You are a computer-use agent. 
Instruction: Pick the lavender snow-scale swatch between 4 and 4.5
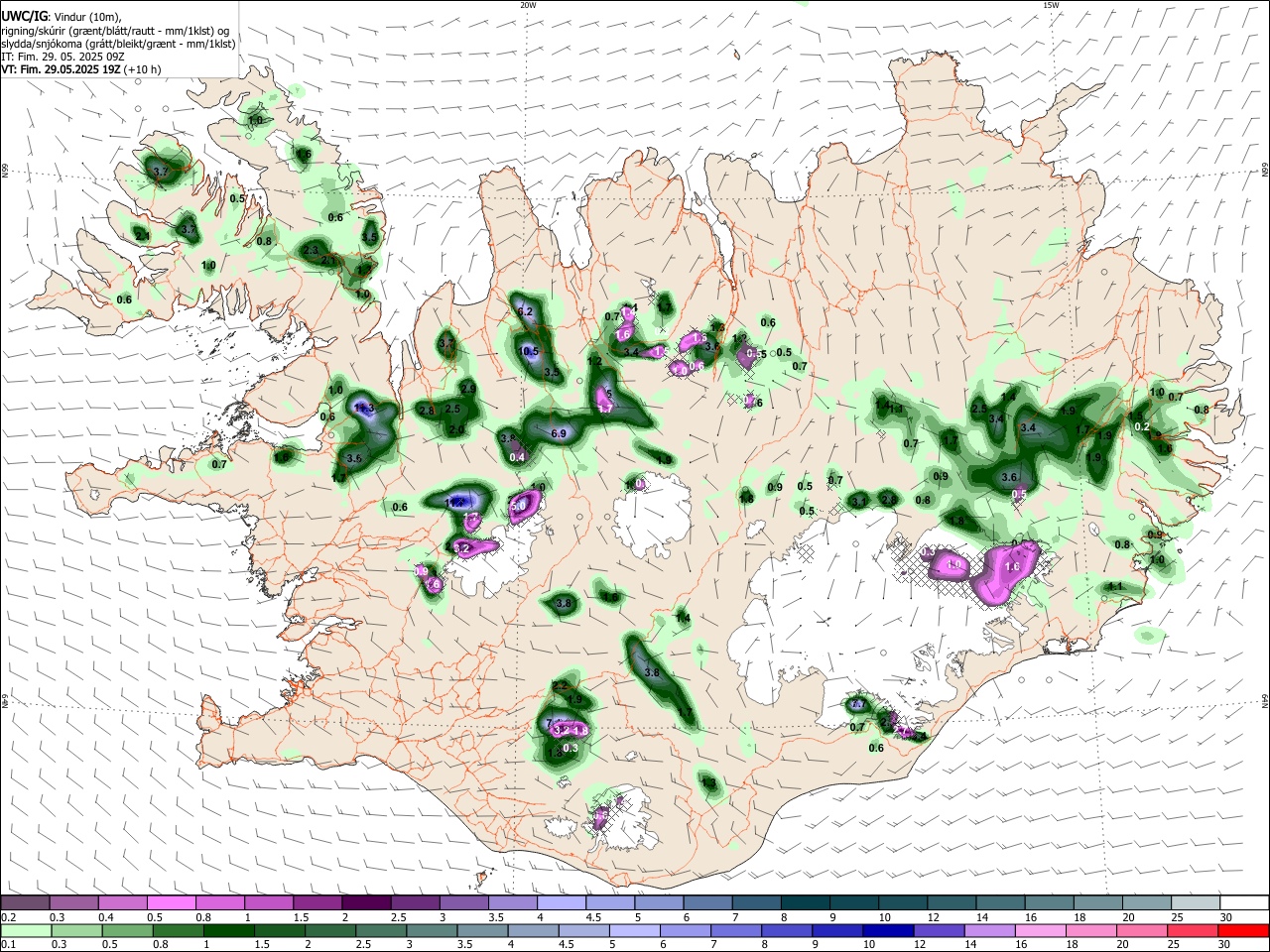tap(560, 903)
